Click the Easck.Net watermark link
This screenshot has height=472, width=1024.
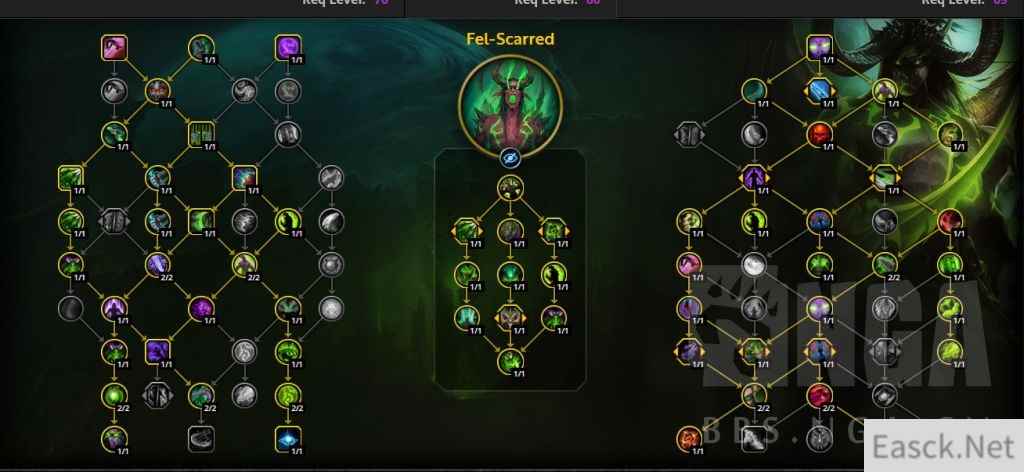944,446
